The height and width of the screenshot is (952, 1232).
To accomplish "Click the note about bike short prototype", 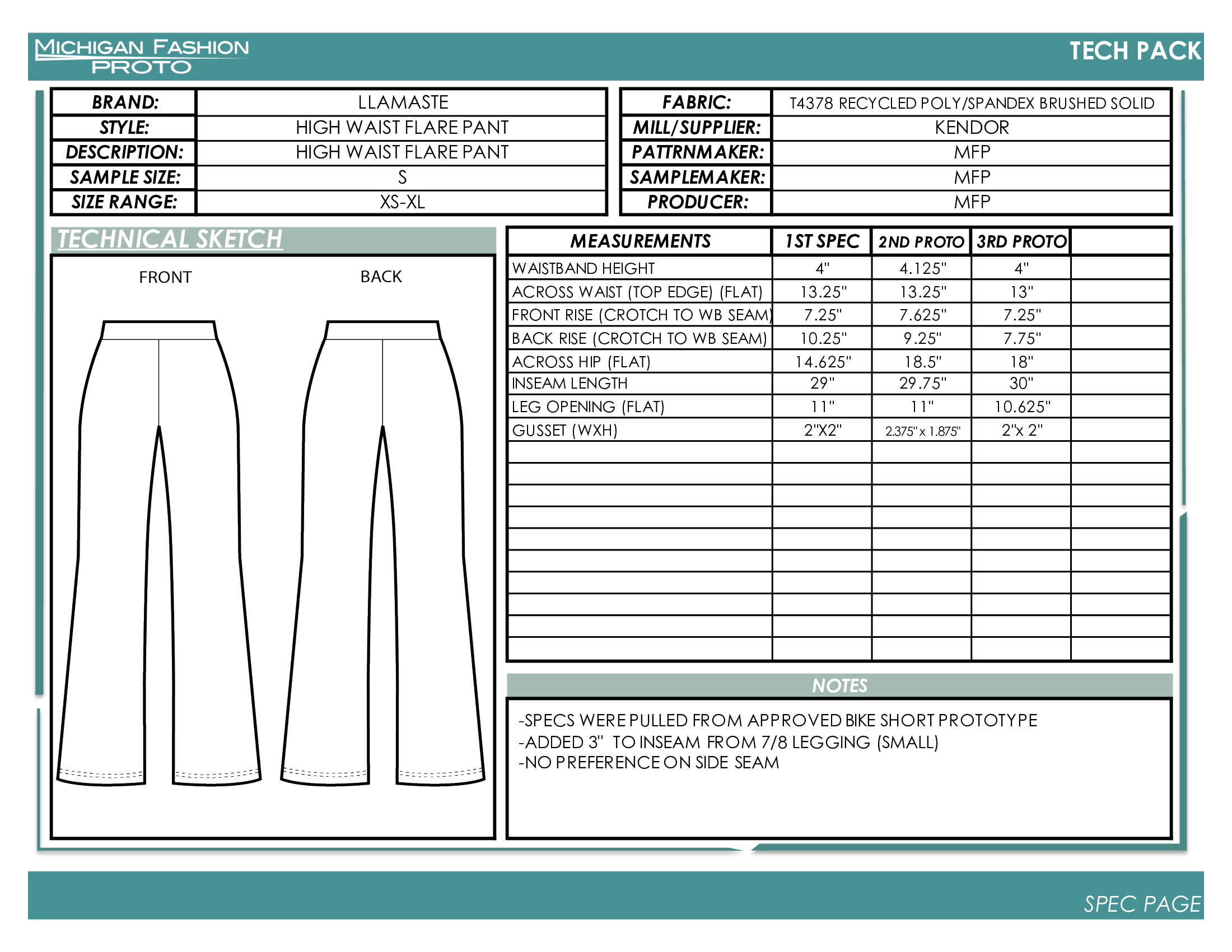I will 777,721.
